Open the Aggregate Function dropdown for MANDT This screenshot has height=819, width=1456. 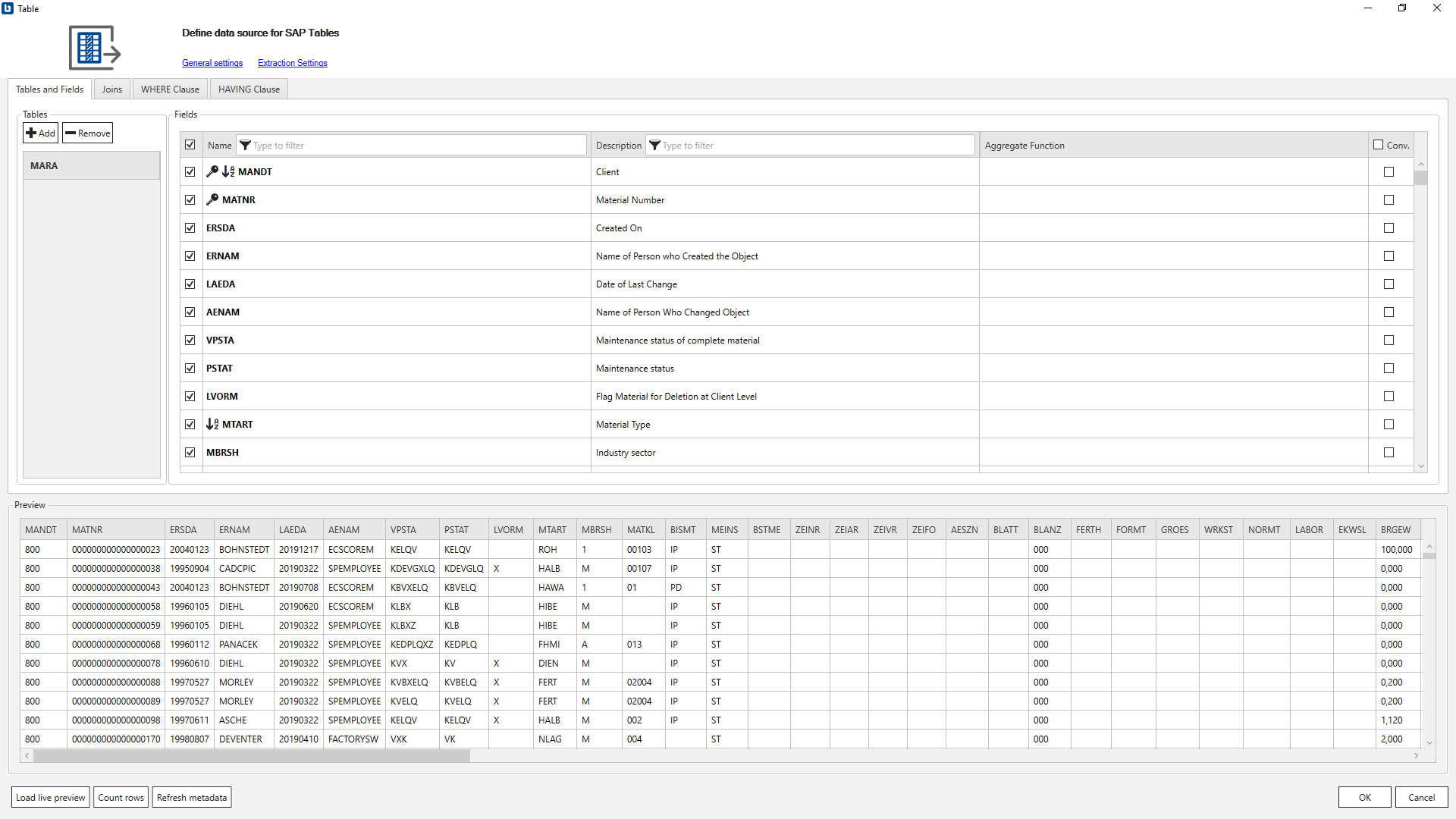pos(1172,171)
